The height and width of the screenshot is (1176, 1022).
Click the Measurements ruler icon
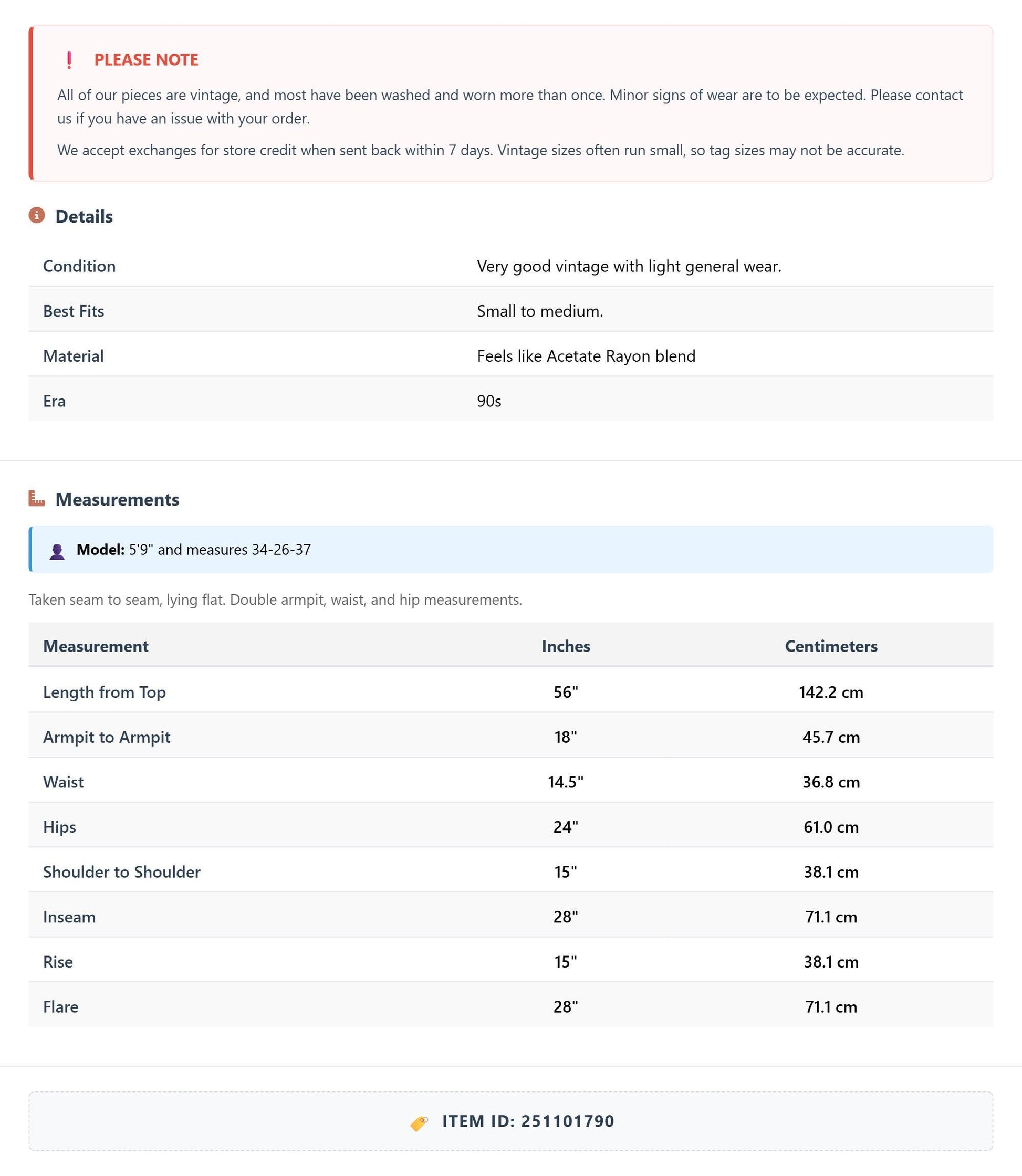tap(37, 498)
